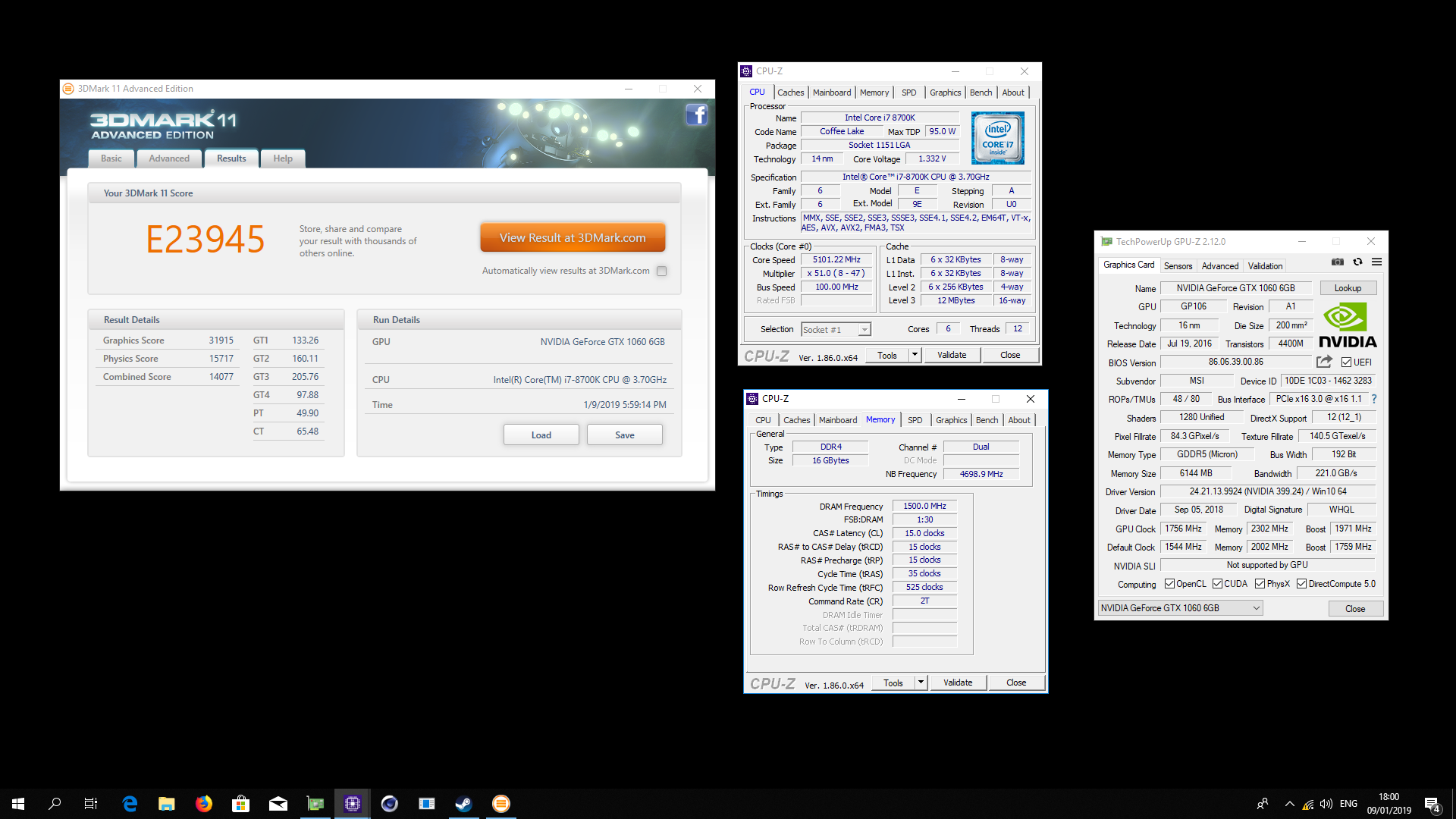Open the Caches tab in upper CPU-Z
This screenshot has height=819, width=1456.
coord(790,93)
